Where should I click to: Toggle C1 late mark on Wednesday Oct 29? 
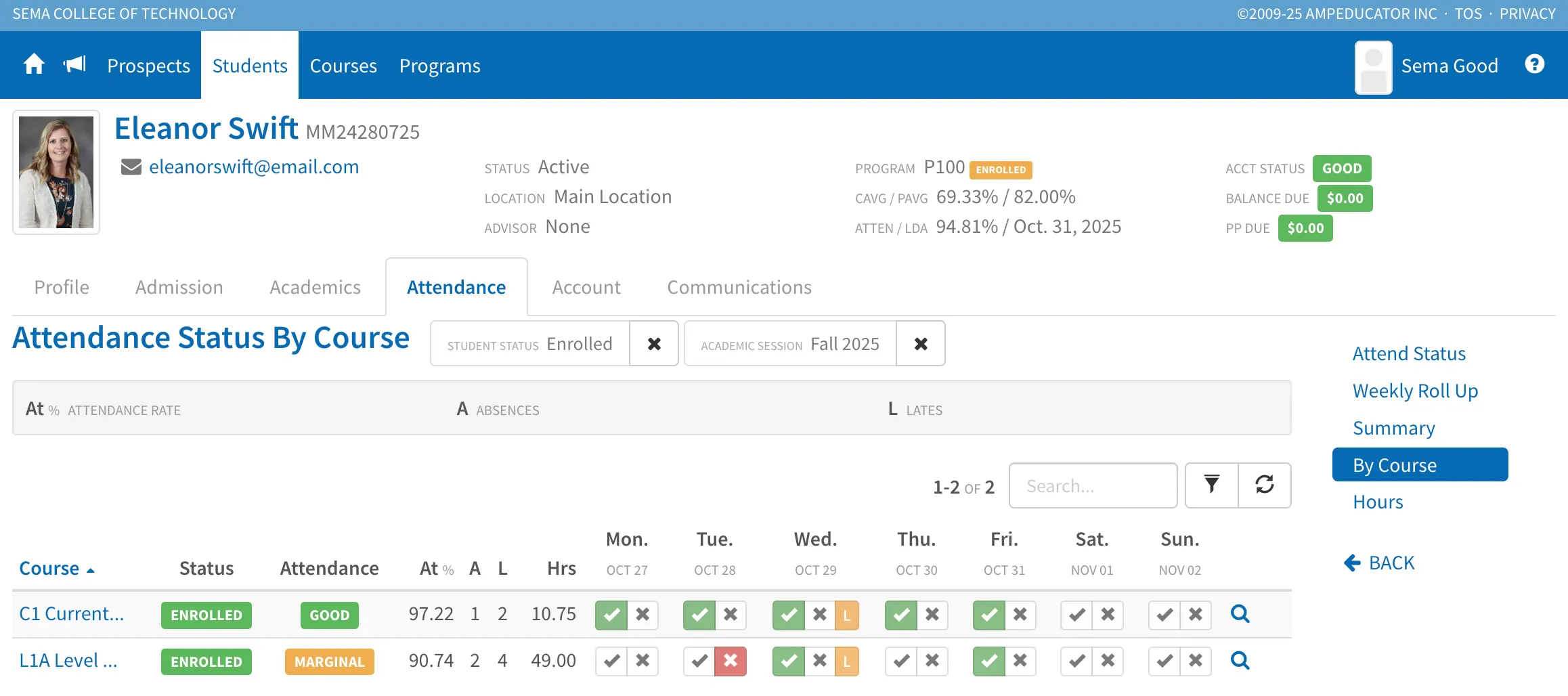pyautogui.click(x=847, y=615)
